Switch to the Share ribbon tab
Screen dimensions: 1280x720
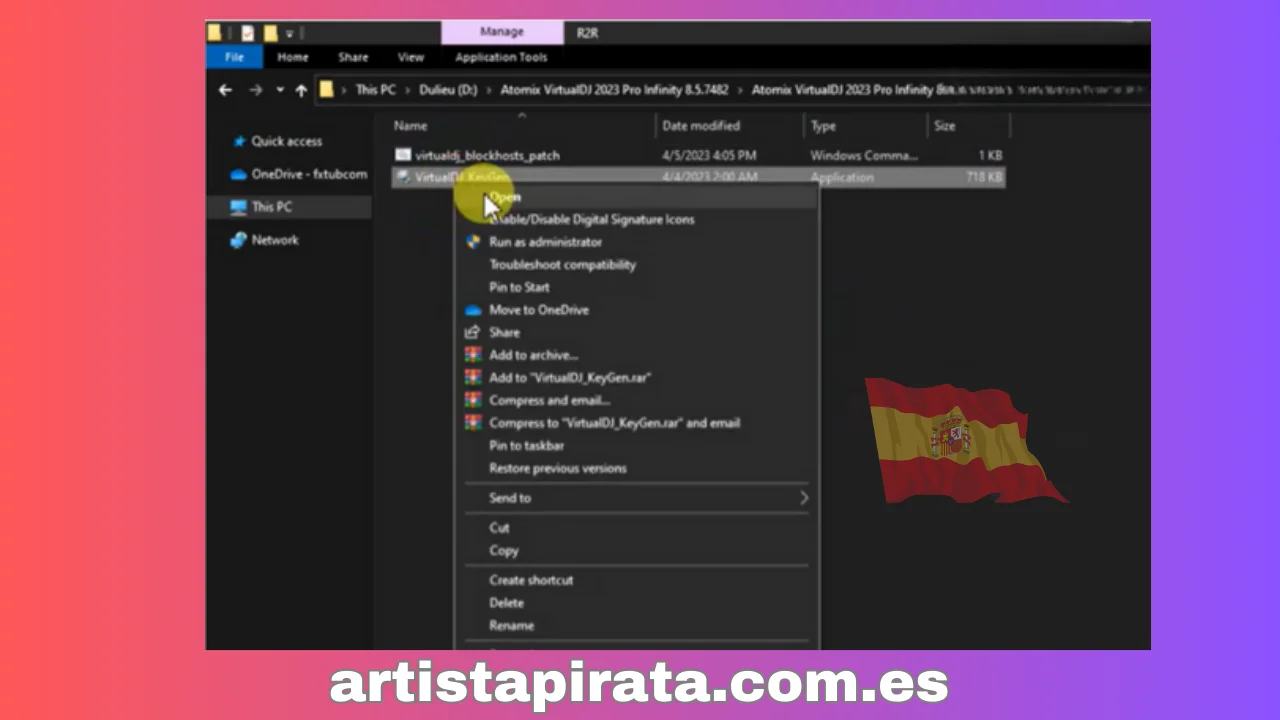point(353,57)
